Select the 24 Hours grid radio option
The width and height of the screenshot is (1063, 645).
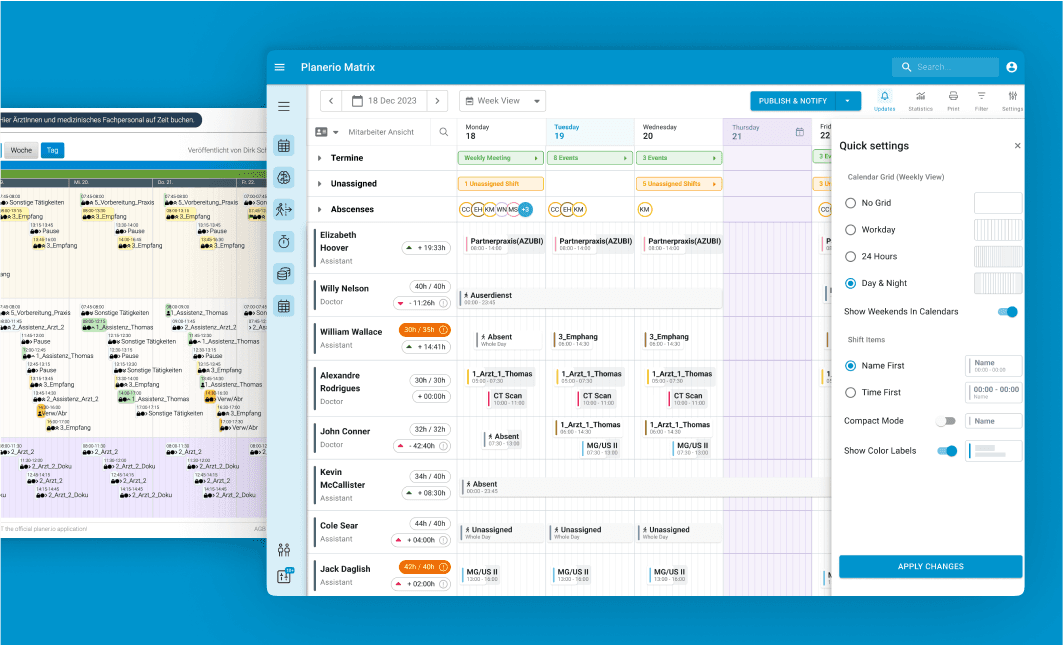850,256
